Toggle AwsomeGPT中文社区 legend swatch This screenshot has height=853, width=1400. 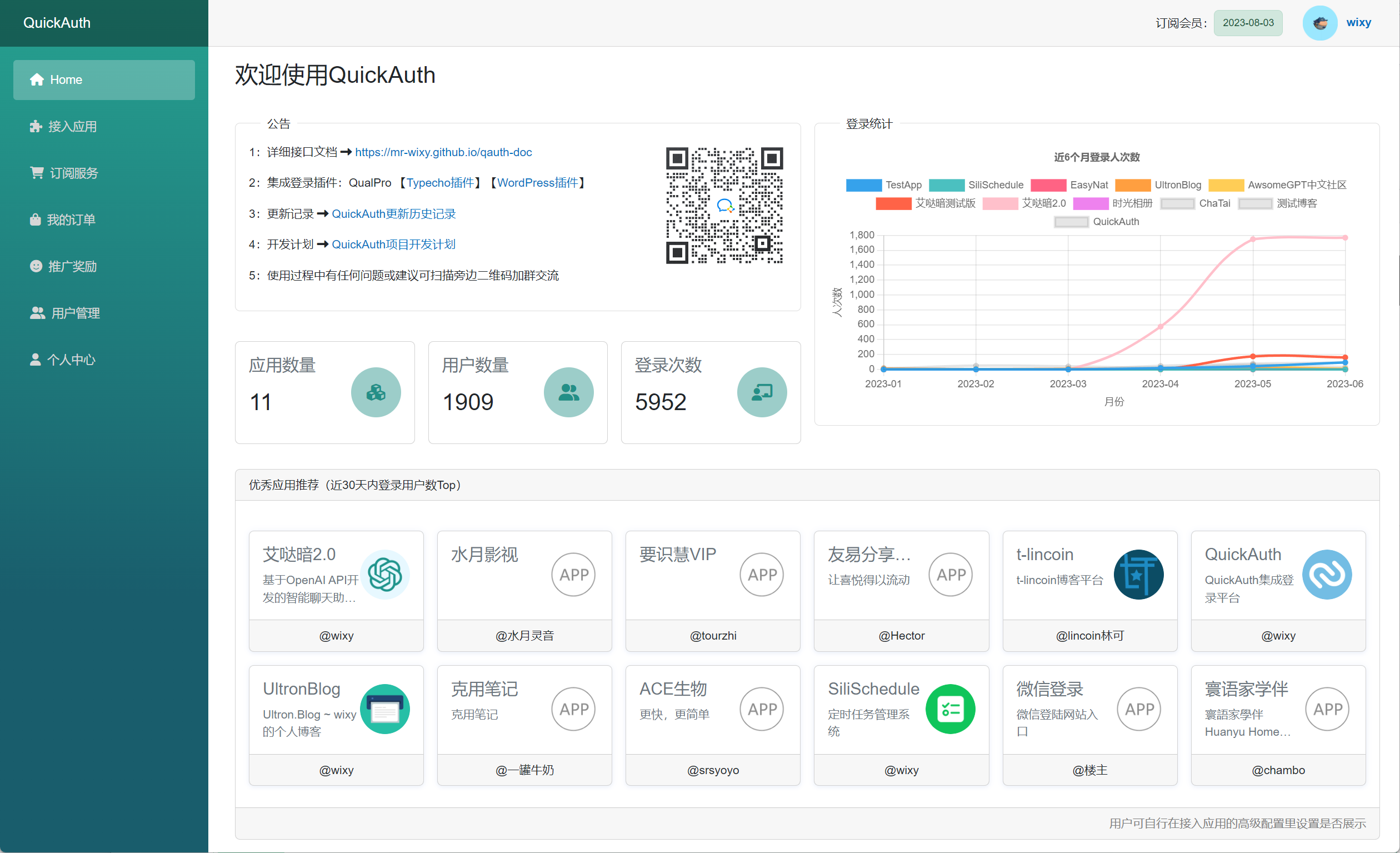1226,185
